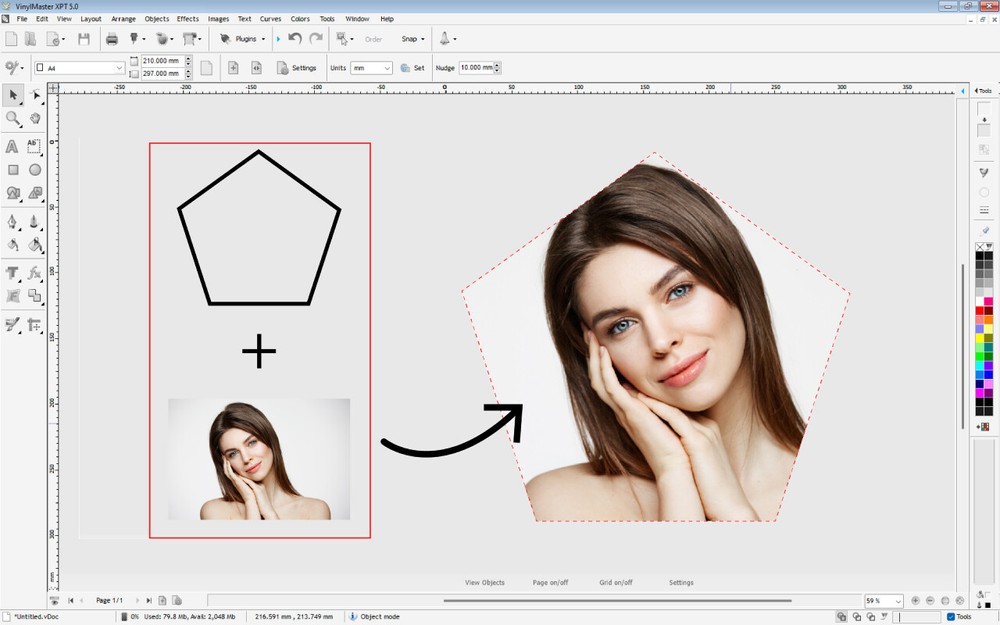Click a red swatch in the color palette

978,308
